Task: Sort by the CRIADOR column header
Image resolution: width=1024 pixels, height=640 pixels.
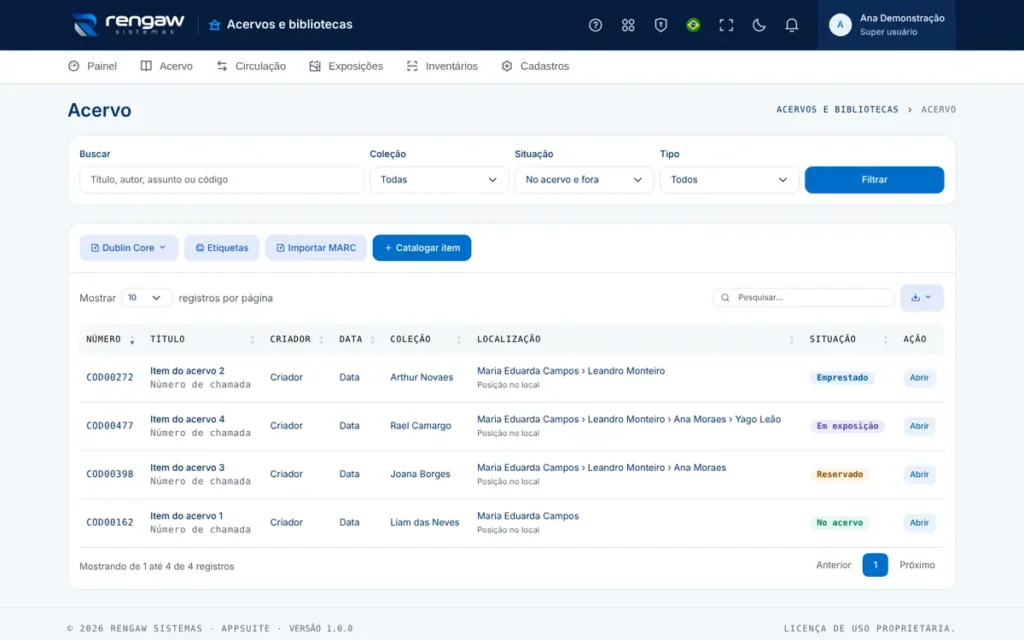Action: click(x=297, y=339)
